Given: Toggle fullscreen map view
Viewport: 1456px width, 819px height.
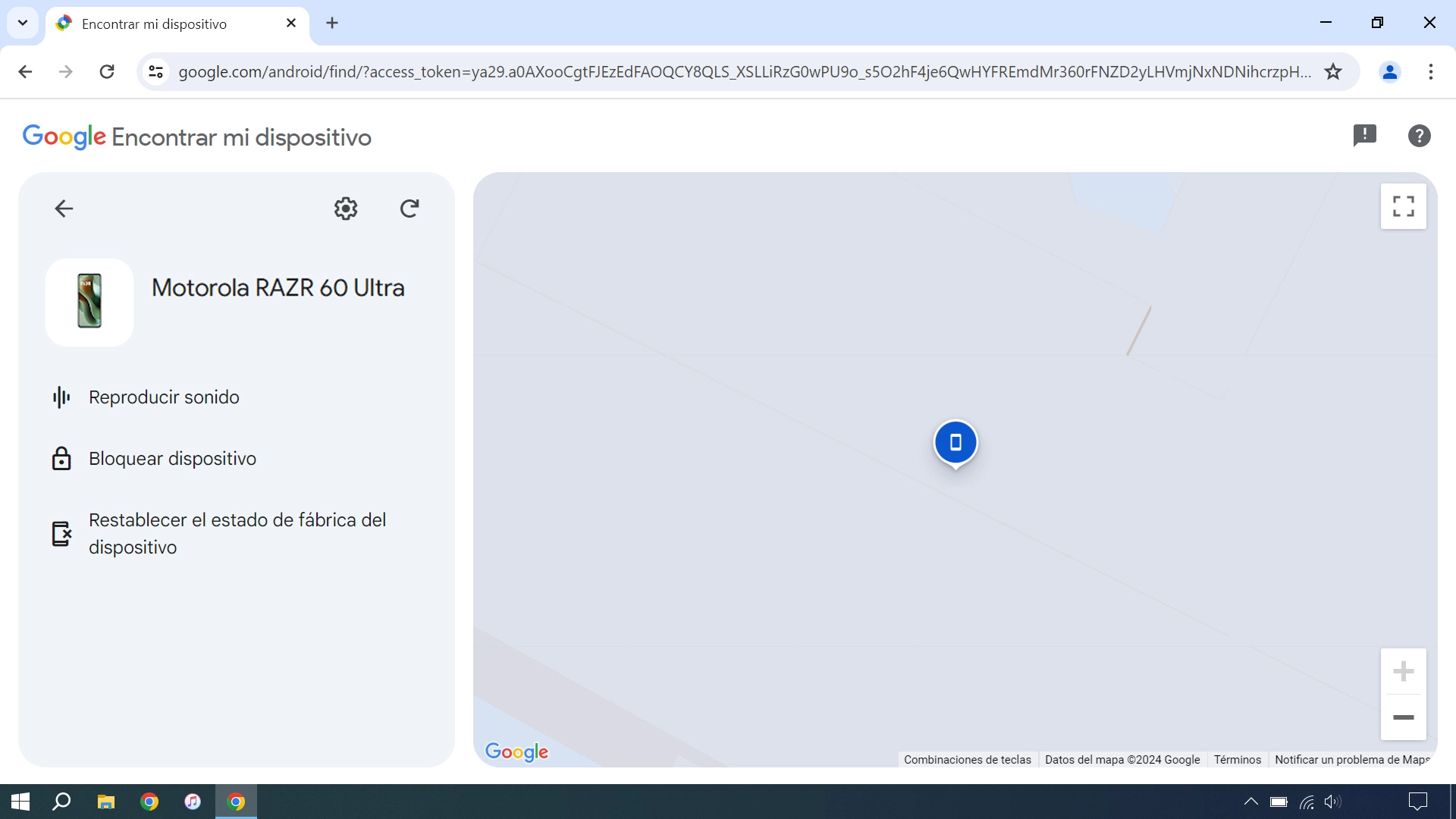Looking at the screenshot, I should tap(1403, 206).
